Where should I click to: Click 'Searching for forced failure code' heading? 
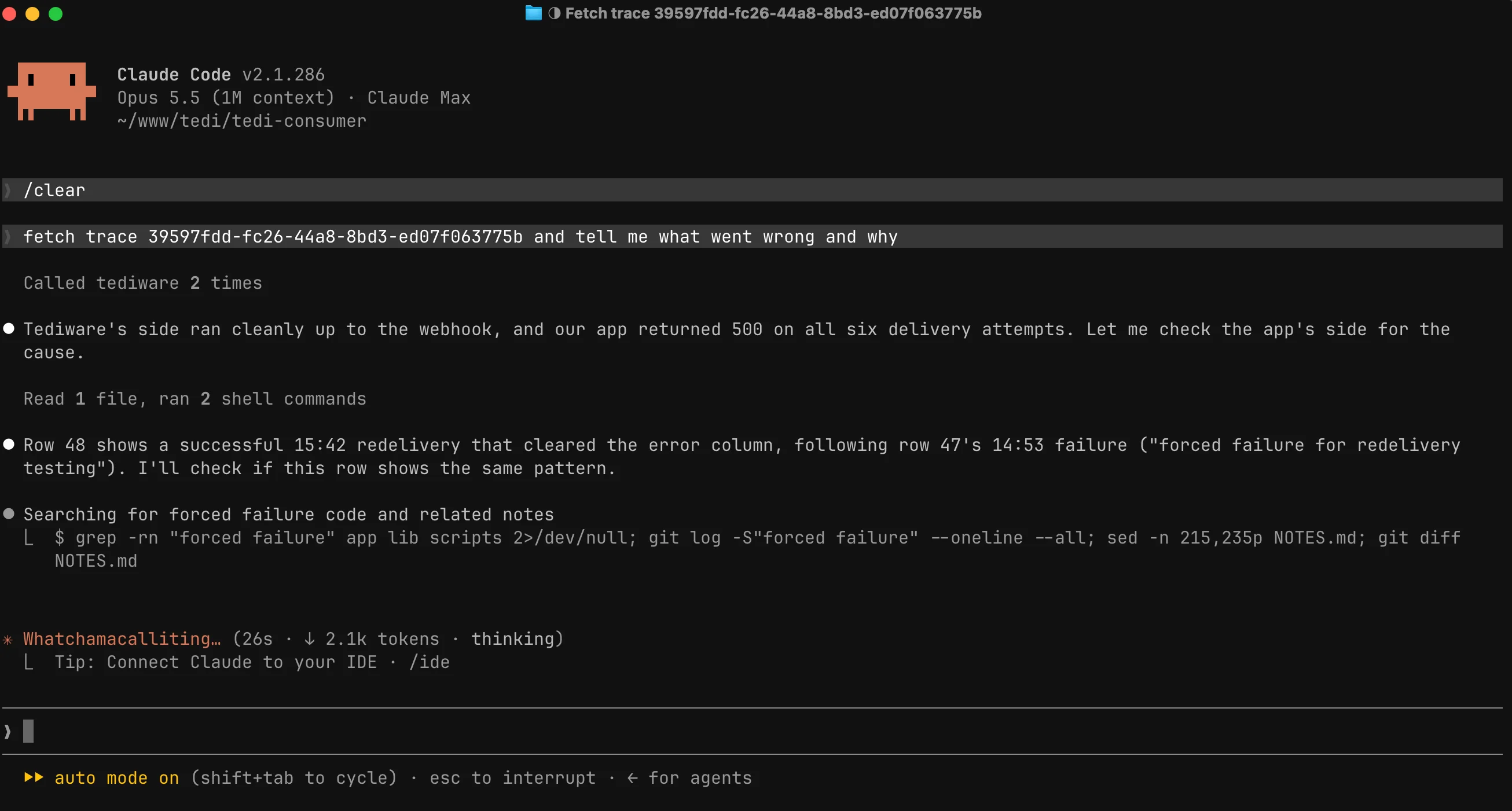click(289, 514)
